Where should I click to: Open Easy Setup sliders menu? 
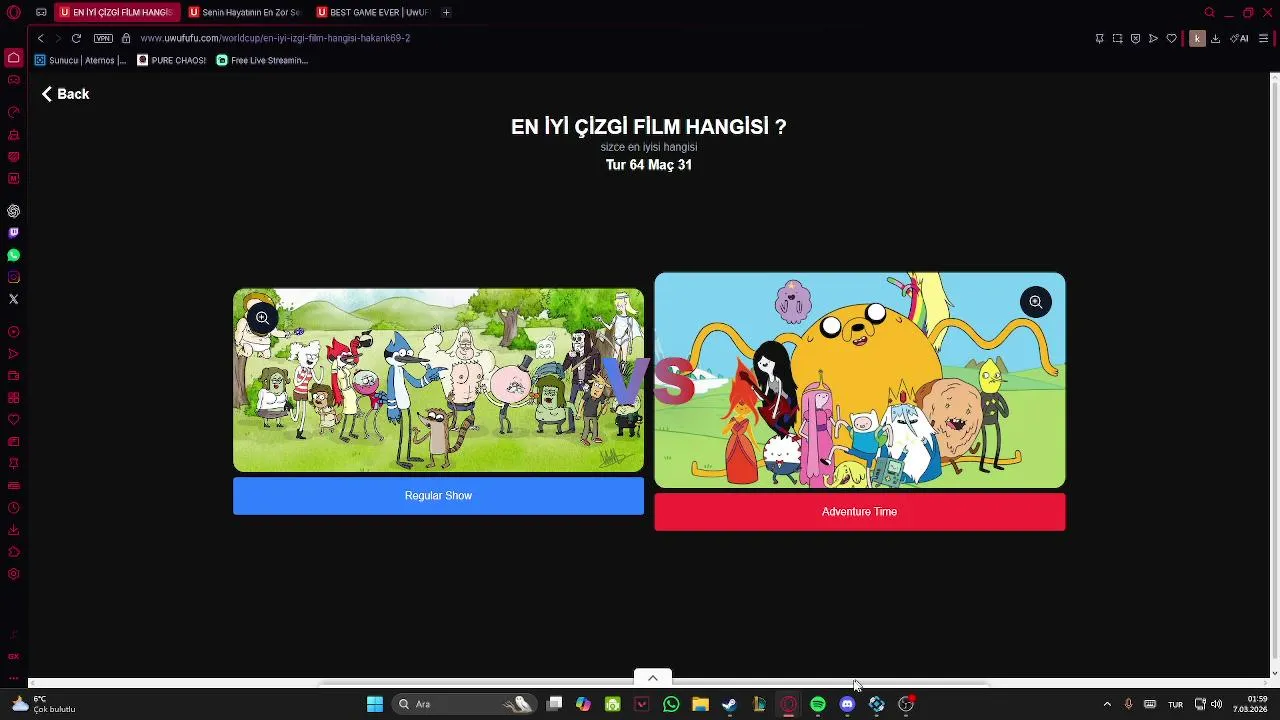click(1264, 38)
